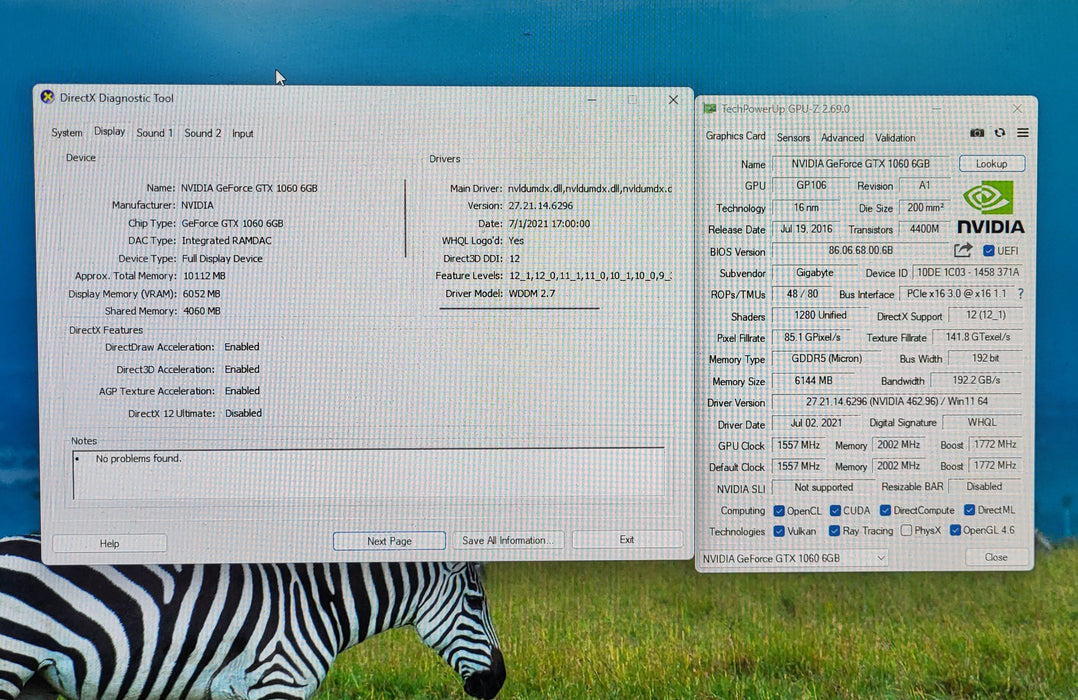Open the GPU selection dropdown in GPU-Z
Viewport: 1078px width, 700px height.
[x=795, y=558]
